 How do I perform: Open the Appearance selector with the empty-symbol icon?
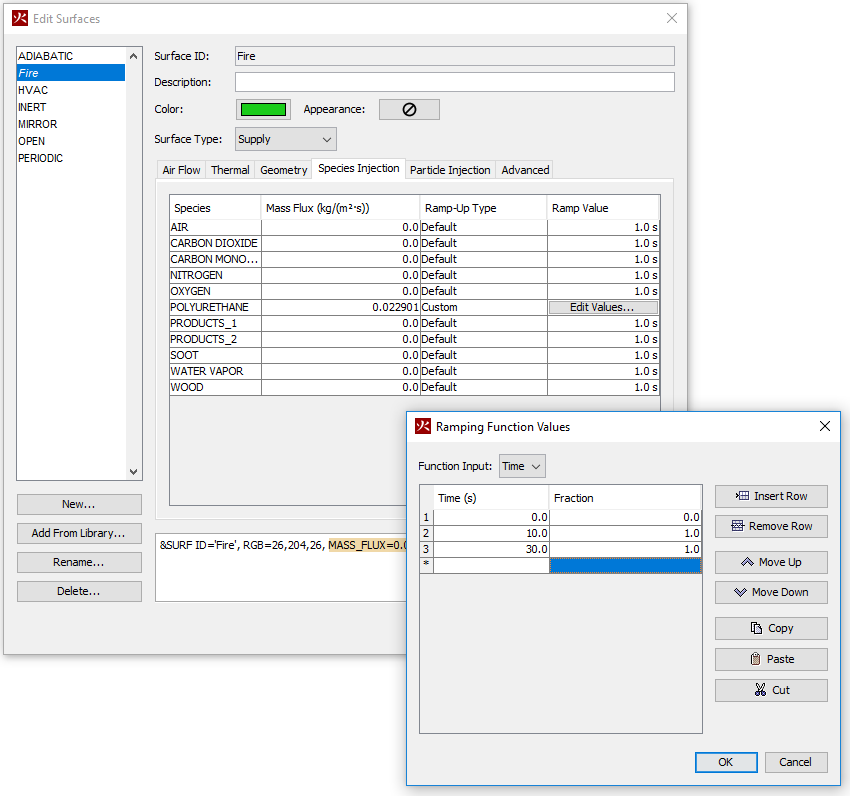(x=409, y=110)
